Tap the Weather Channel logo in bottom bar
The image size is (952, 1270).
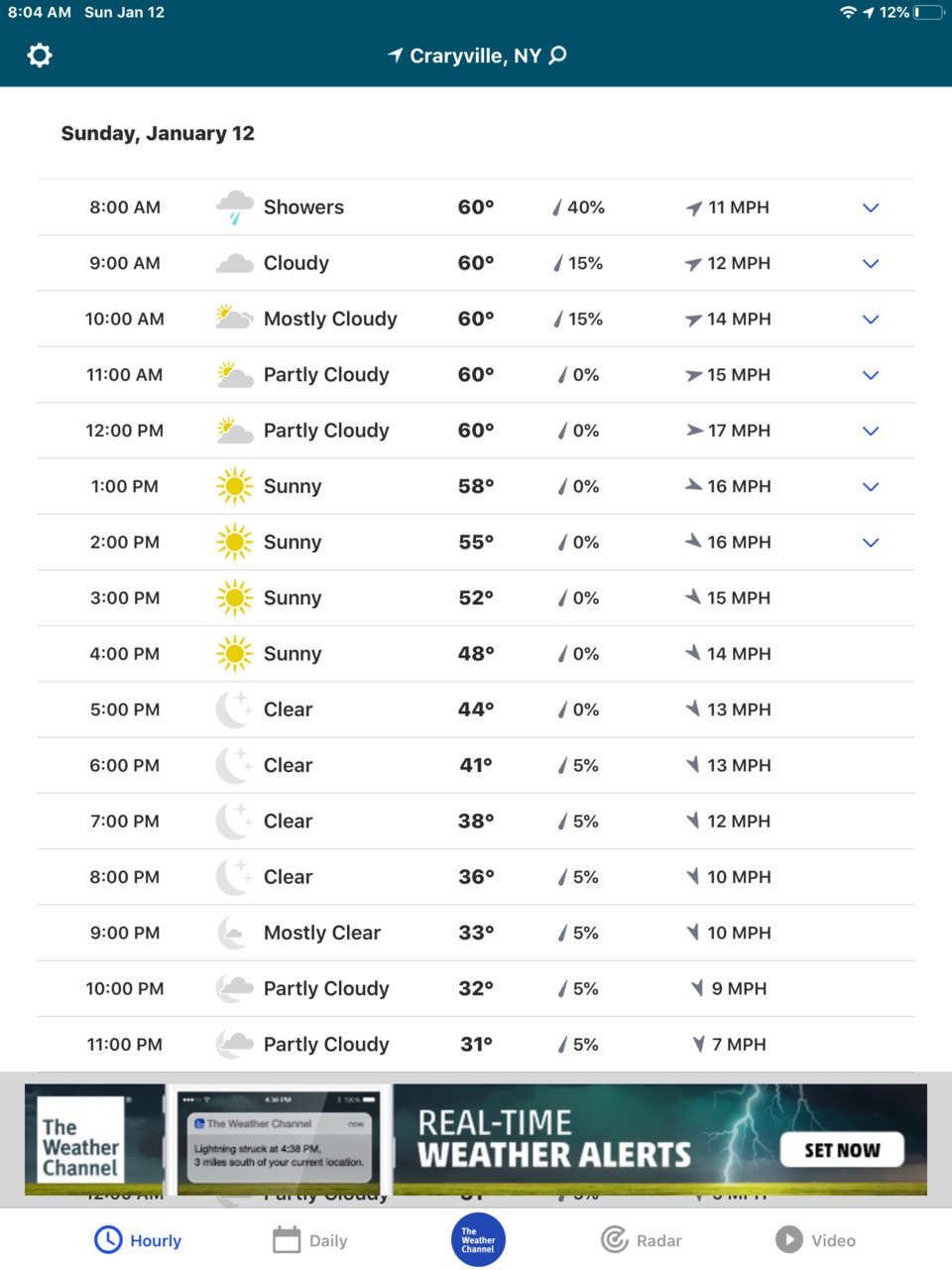(x=478, y=1240)
